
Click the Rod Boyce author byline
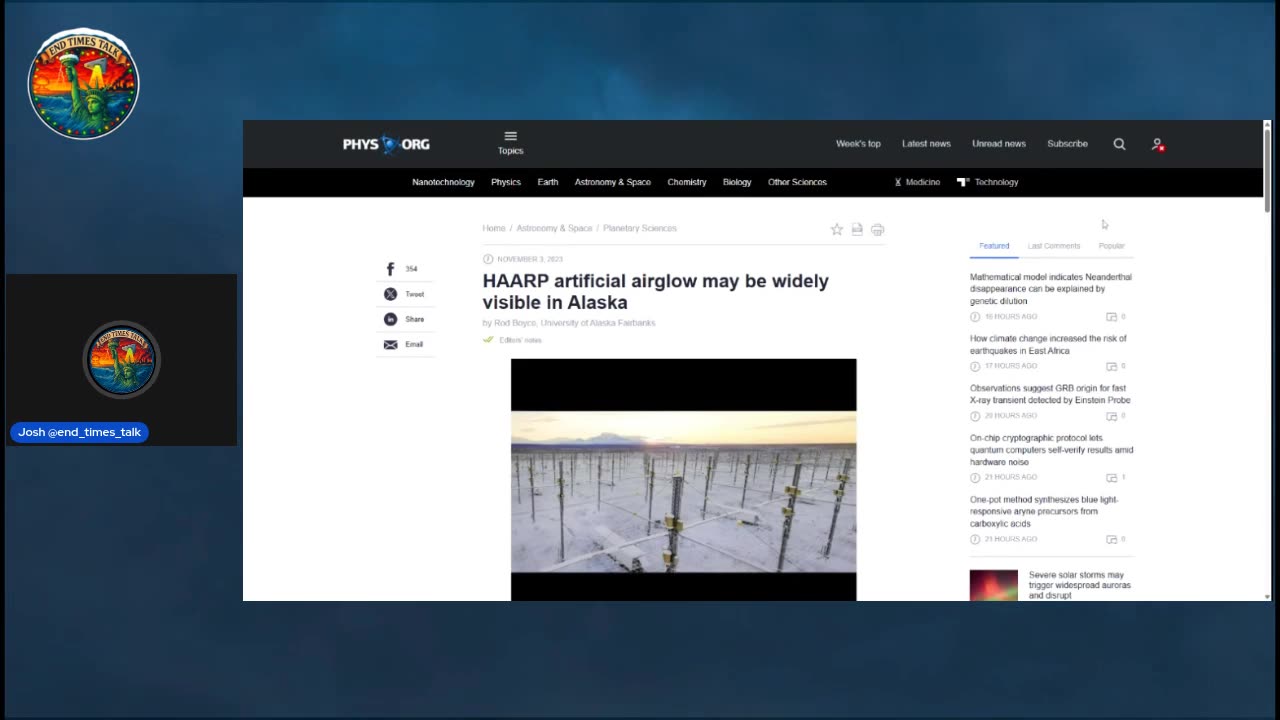click(569, 323)
